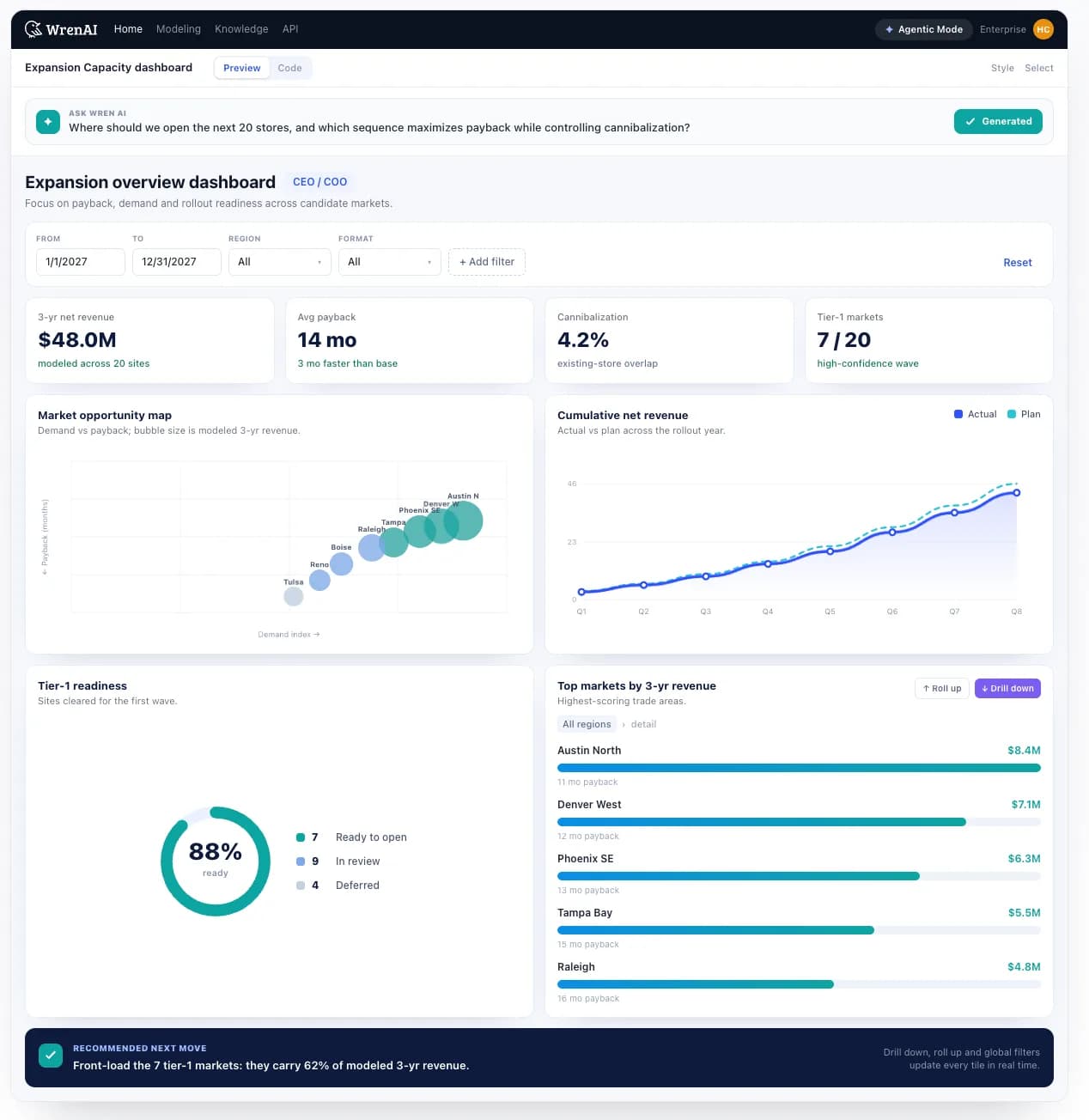Open the Format filter dropdown
This screenshot has width=1089, height=1120.
[x=390, y=262]
